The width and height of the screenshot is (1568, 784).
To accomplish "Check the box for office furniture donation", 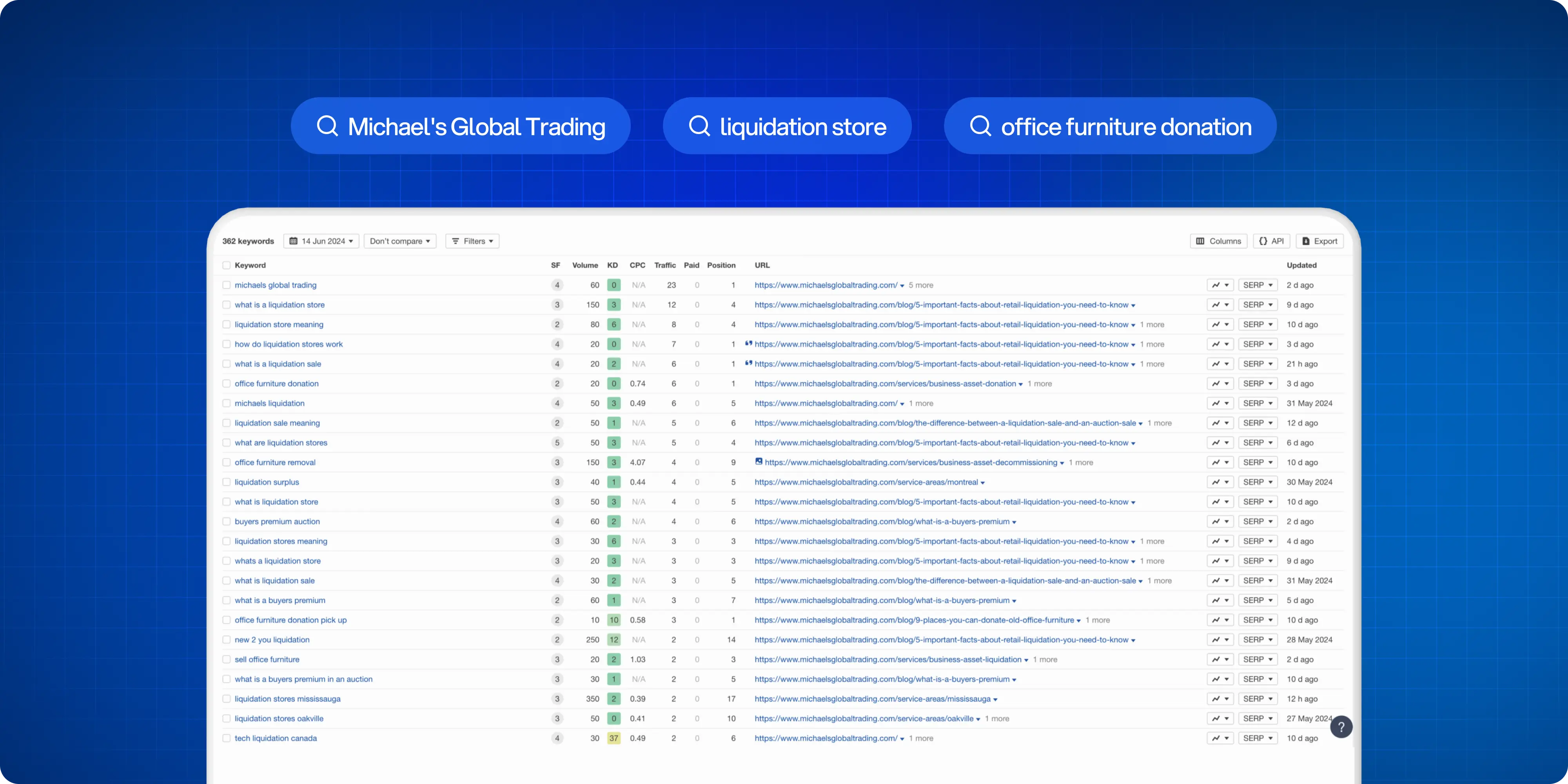I will point(227,383).
